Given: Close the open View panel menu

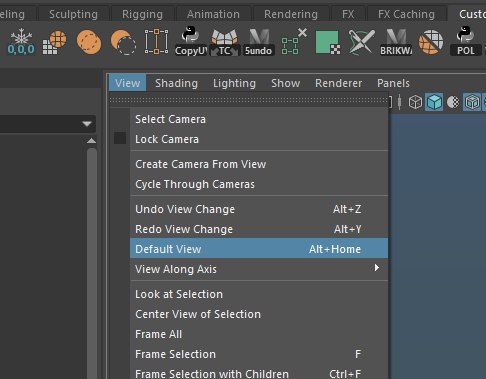Looking at the screenshot, I should (127, 83).
